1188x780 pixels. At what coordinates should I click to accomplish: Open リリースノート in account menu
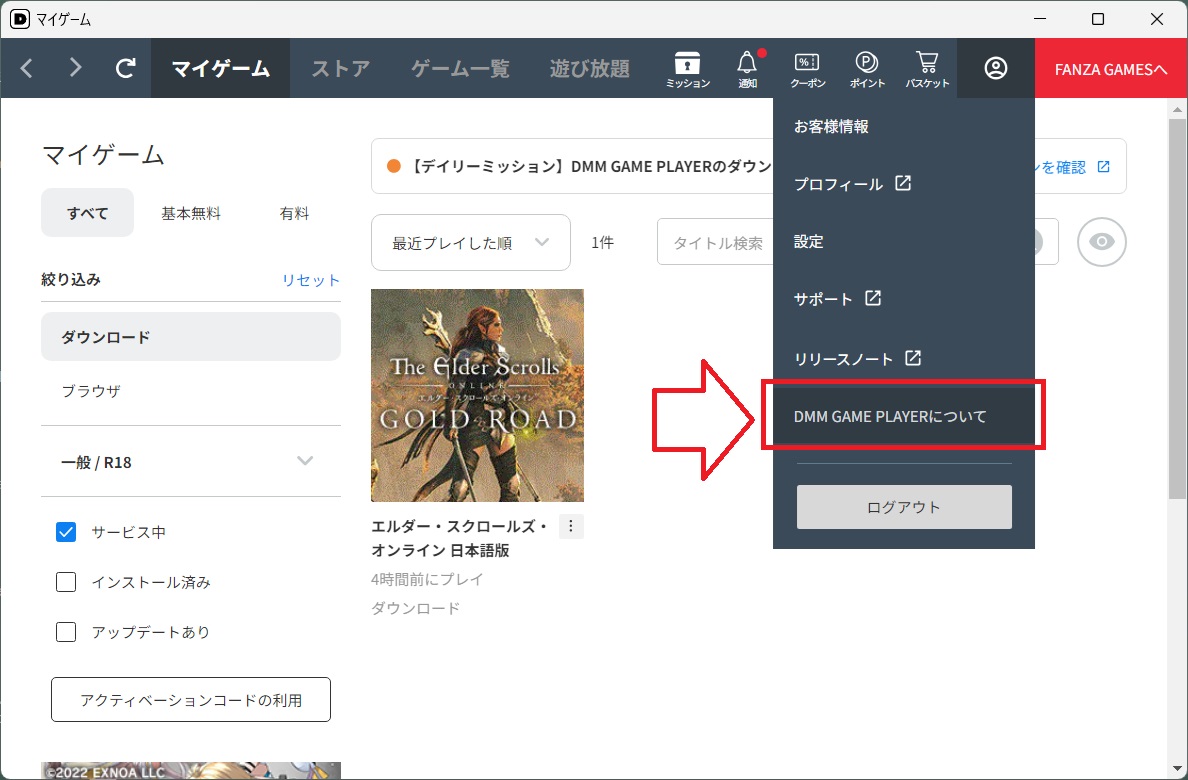904,359
